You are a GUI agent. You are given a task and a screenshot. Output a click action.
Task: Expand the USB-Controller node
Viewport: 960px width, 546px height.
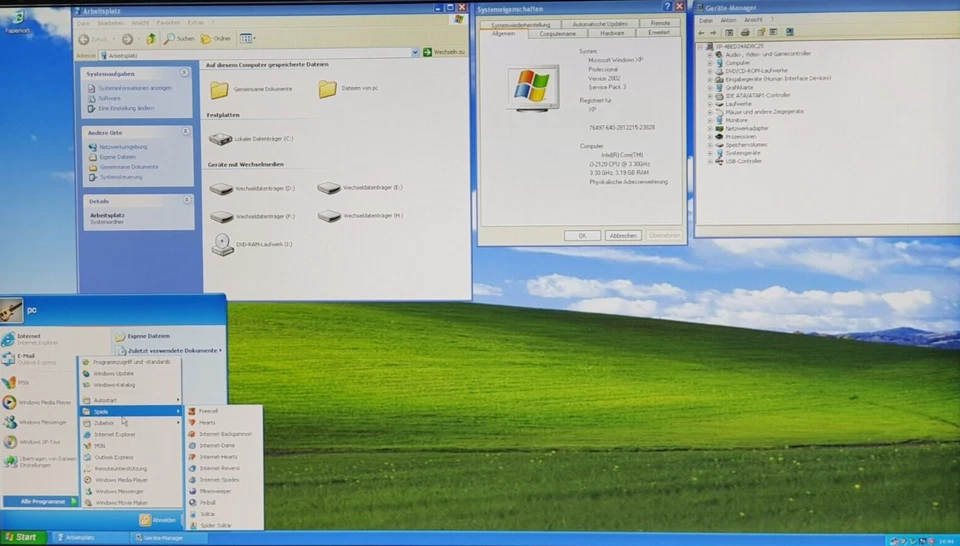point(710,162)
